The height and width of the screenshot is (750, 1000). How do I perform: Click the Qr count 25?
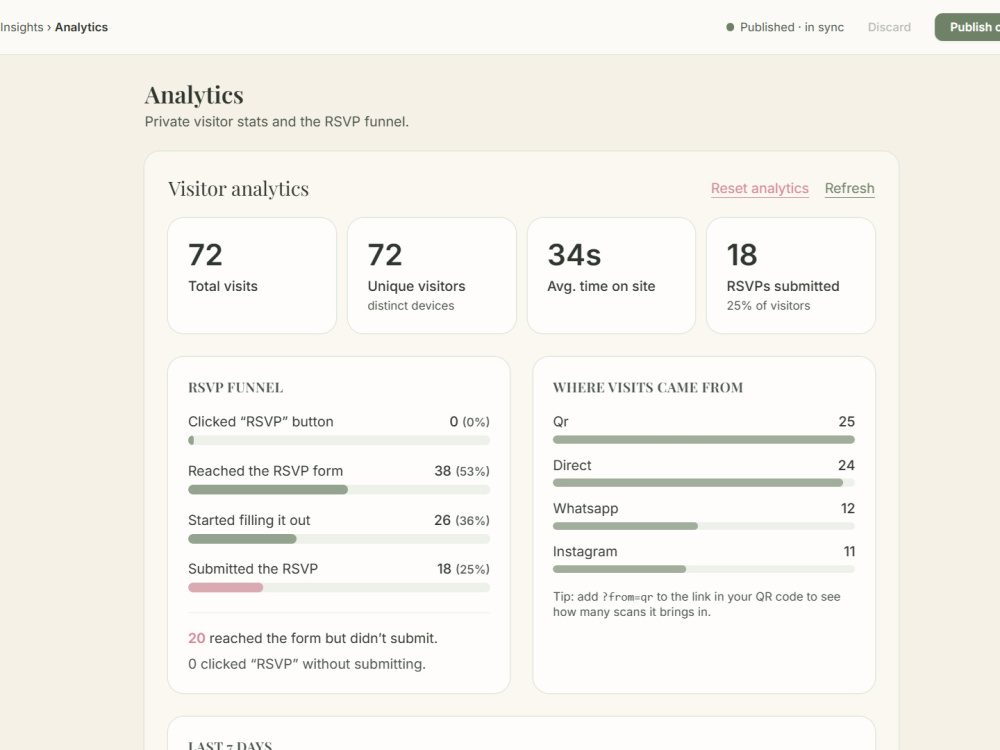(x=846, y=422)
